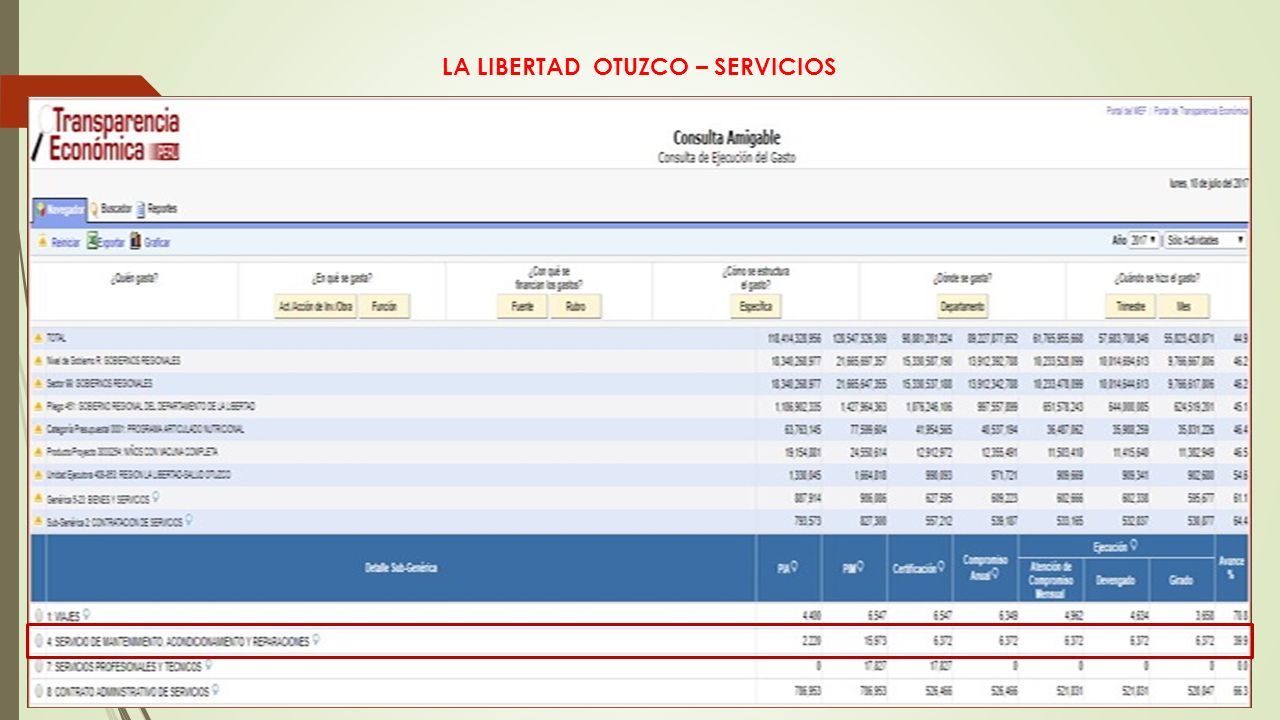Image resolution: width=1280 pixels, height=720 pixels.
Task: Select the radio button for 1: VIAJES
Action: tap(39, 615)
